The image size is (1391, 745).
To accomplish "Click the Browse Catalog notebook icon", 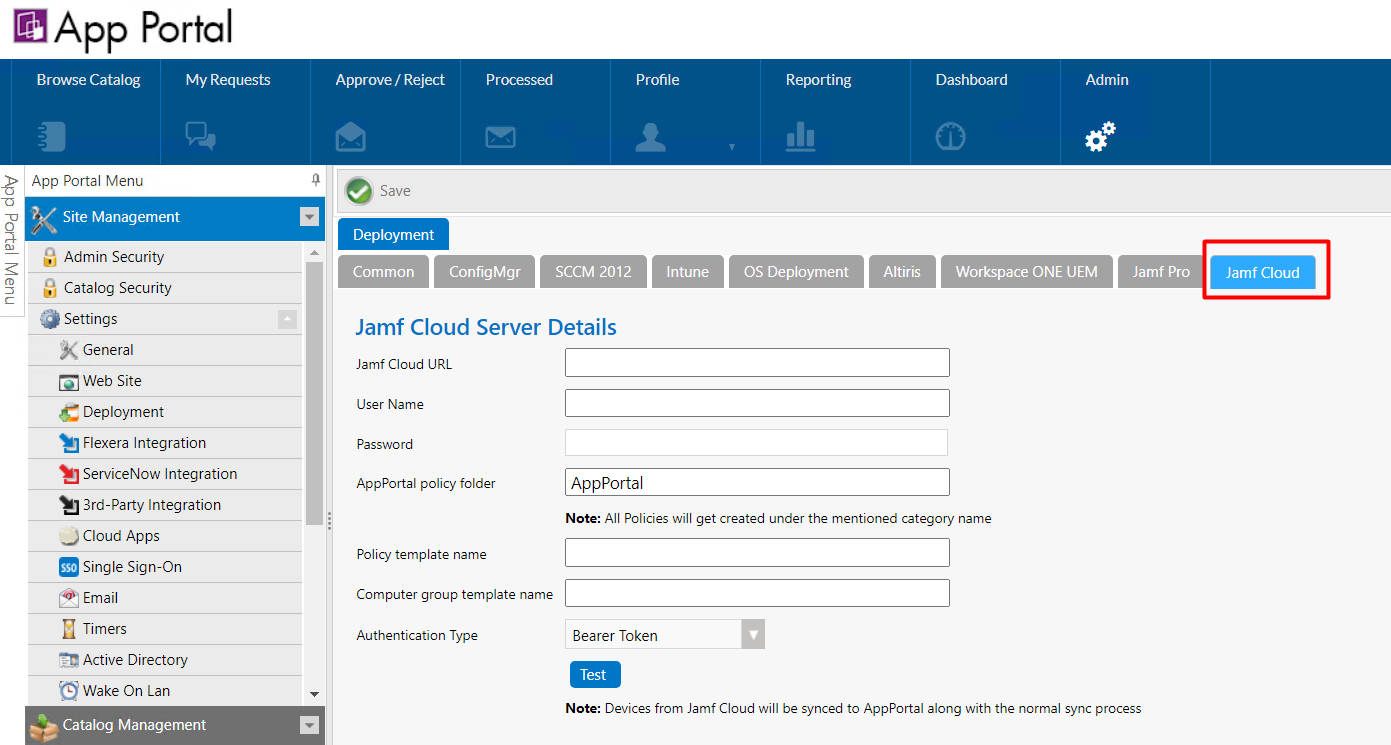I will (x=51, y=136).
